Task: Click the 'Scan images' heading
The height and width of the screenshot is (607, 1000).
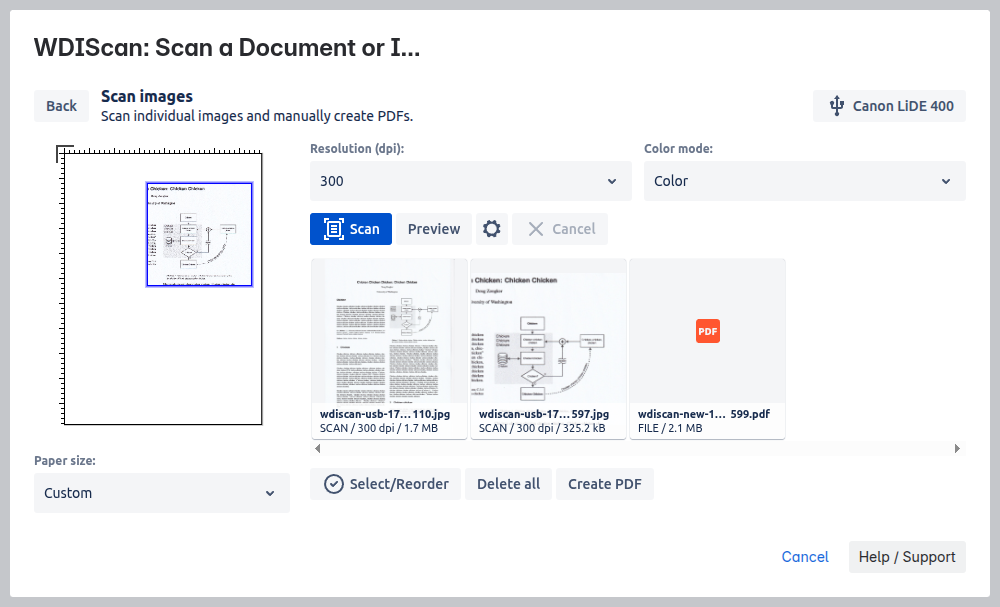Action: 147,96
